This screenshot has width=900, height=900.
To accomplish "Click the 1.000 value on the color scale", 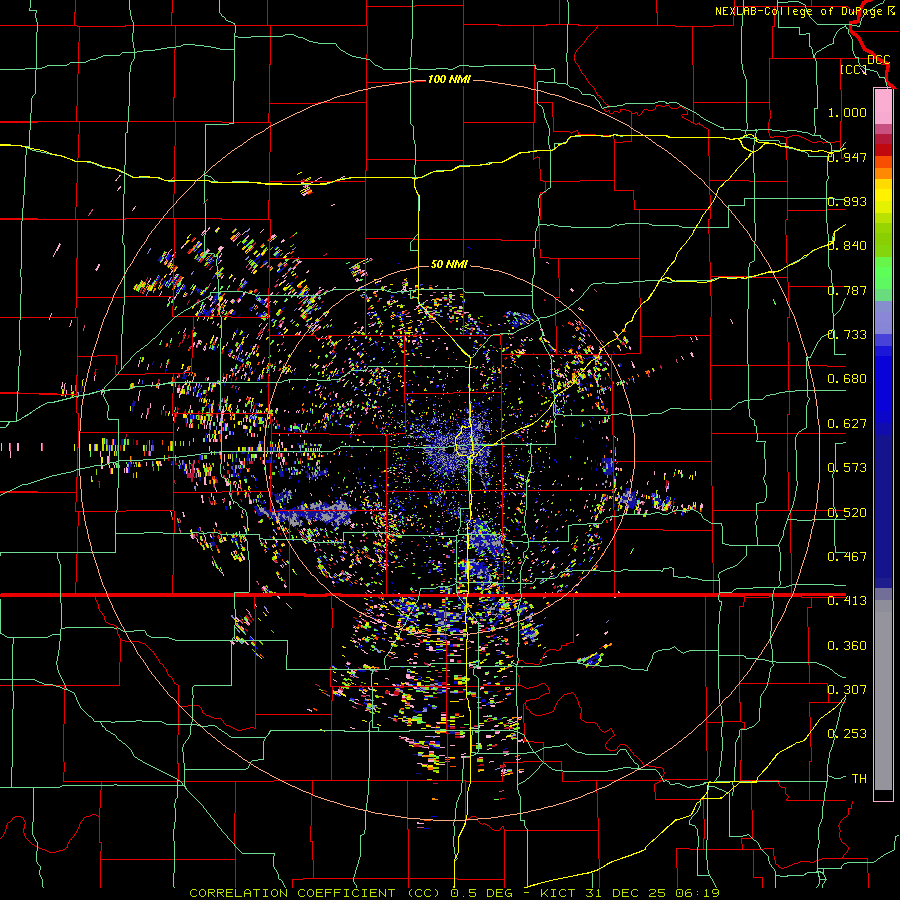I will click(847, 112).
